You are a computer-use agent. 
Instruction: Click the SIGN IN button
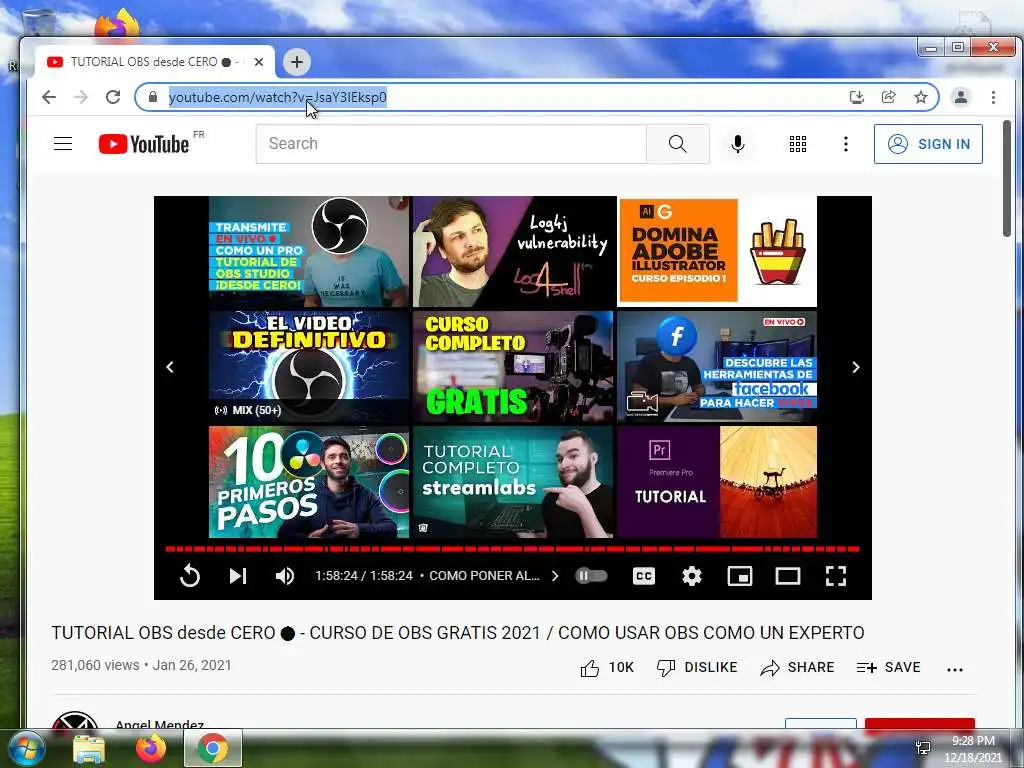coord(928,144)
